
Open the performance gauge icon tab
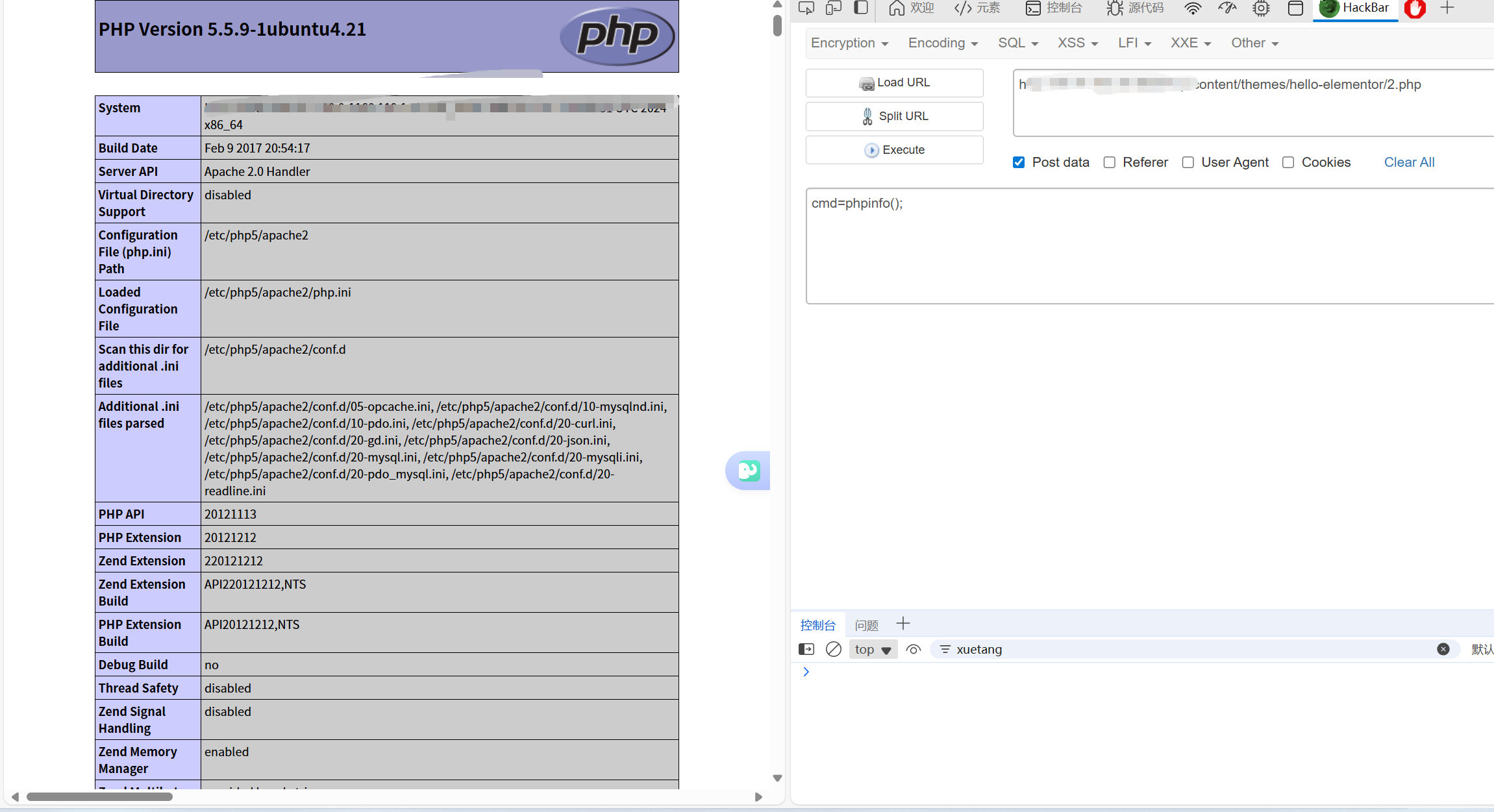coord(1227,8)
